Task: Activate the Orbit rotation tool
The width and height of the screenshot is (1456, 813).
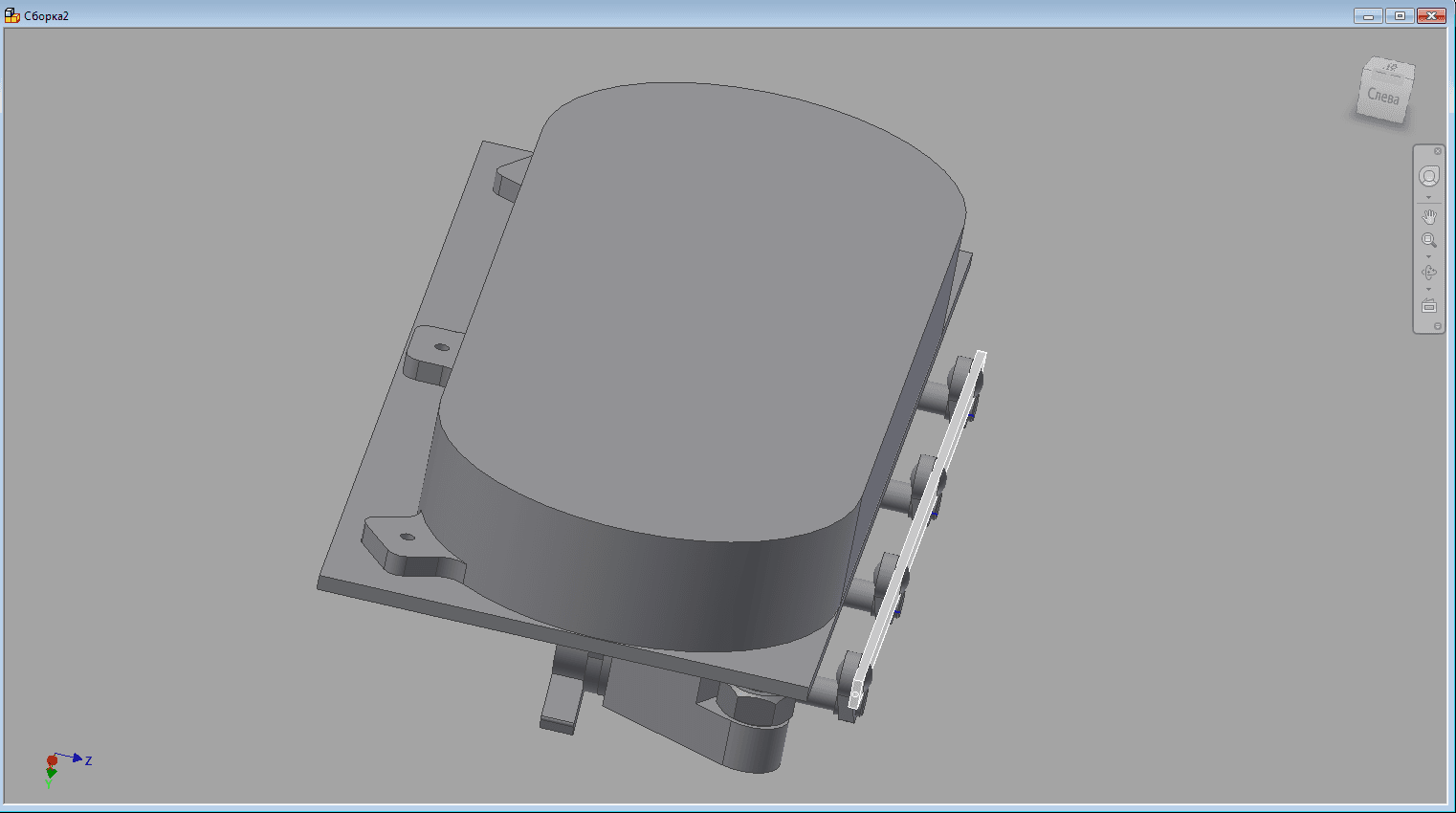Action: coord(1428,273)
